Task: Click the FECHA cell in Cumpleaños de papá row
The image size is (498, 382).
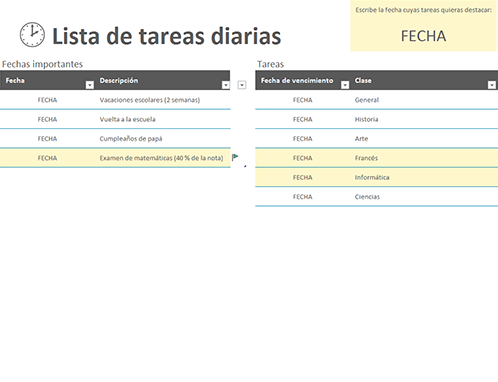Action: pos(47,138)
